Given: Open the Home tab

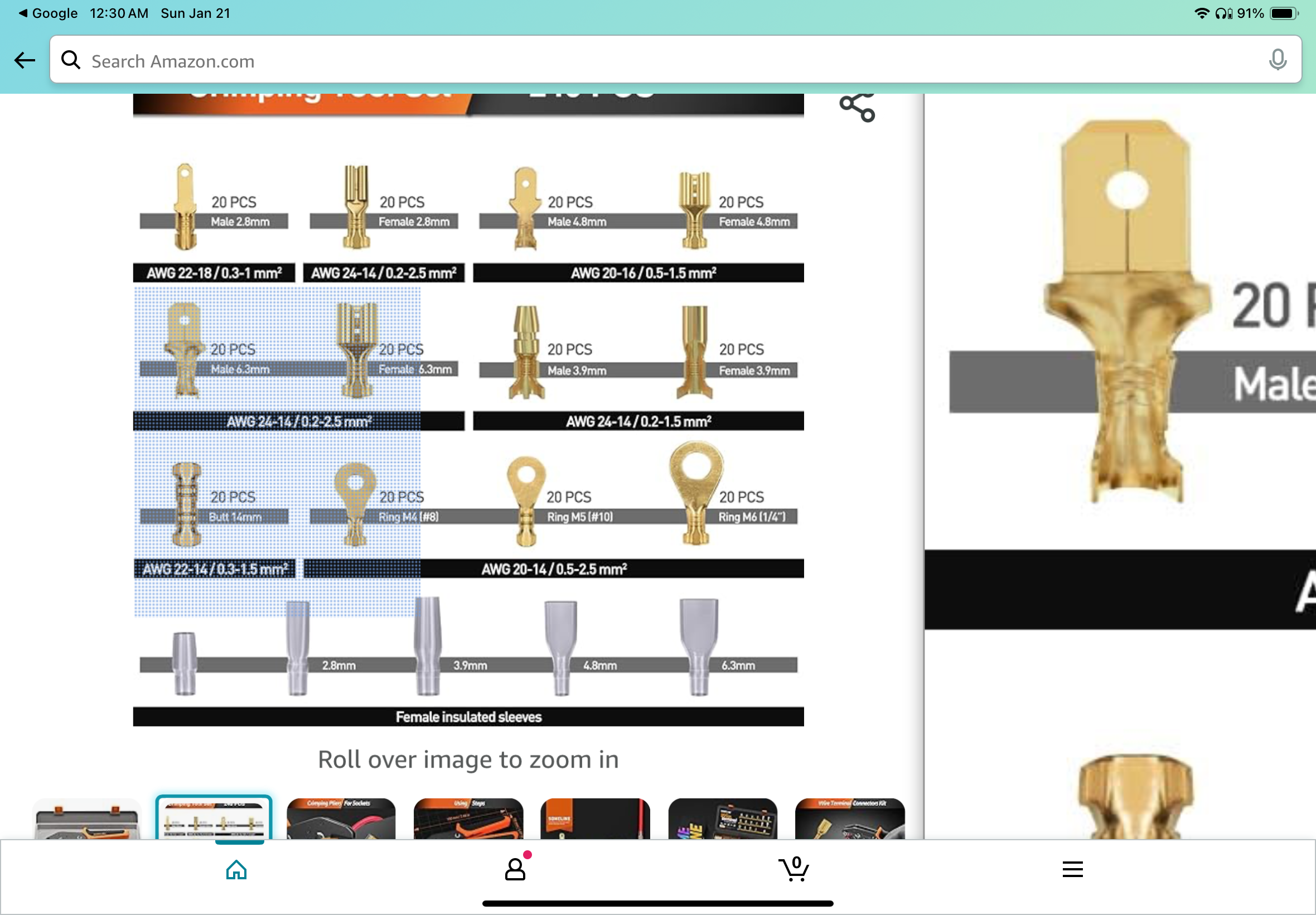Looking at the screenshot, I should pyautogui.click(x=236, y=870).
